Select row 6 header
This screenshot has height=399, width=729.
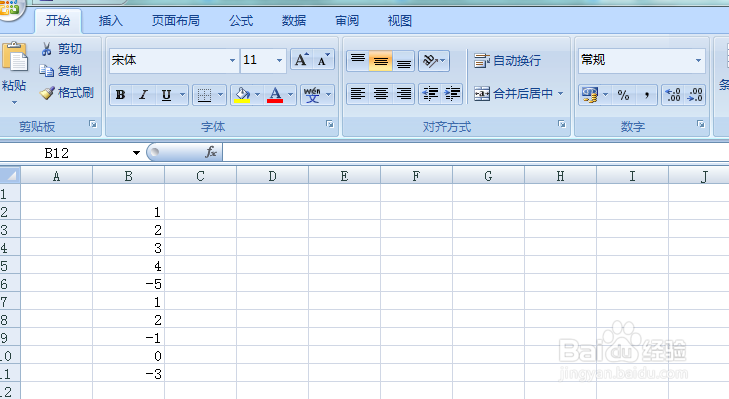[10, 284]
